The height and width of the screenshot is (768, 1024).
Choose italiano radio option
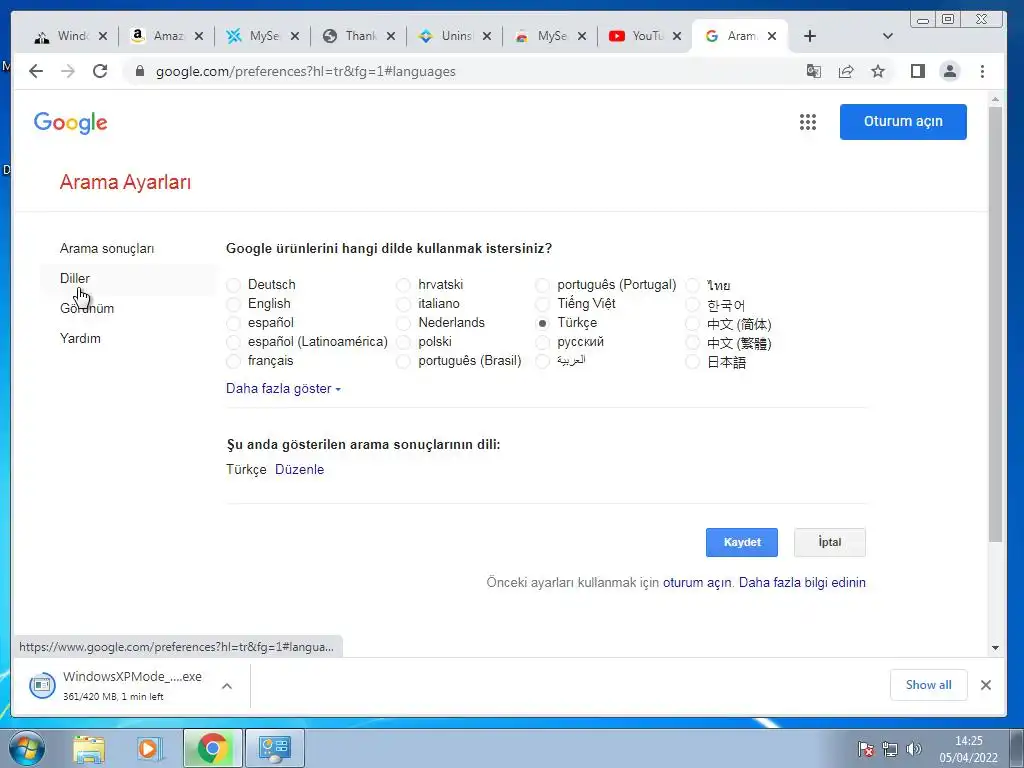(404, 304)
